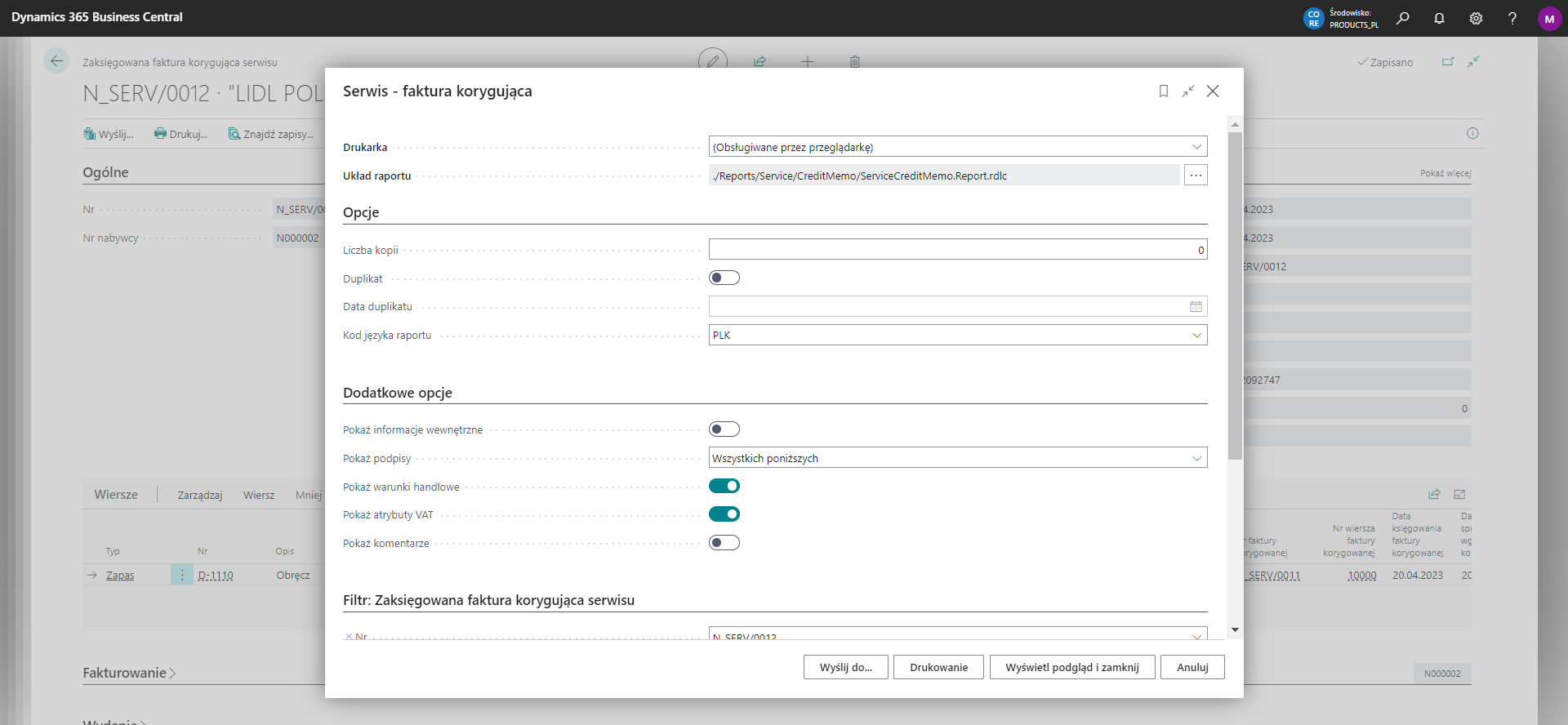1568x725 pixels.
Task: Disable Pokaż warunki handlowe switch
Action: pos(724,487)
